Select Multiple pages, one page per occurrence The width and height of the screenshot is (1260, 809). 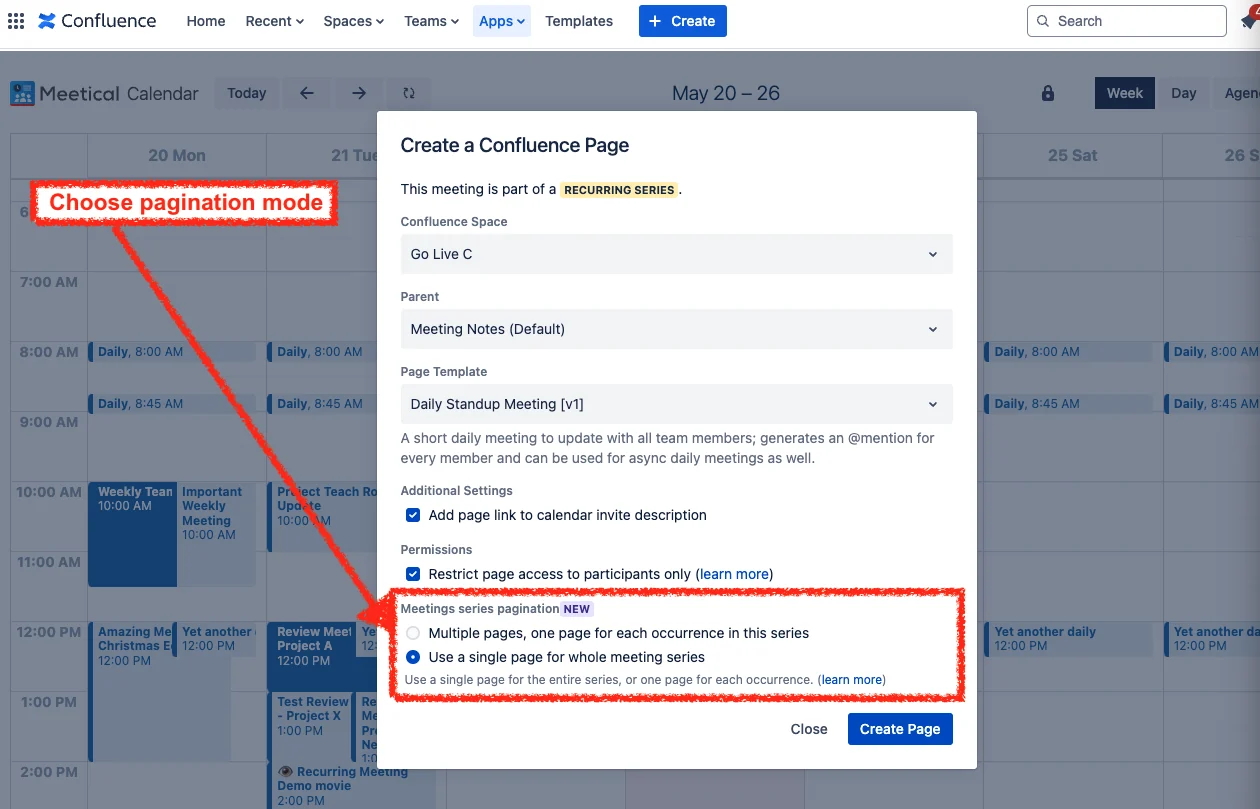(413, 633)
